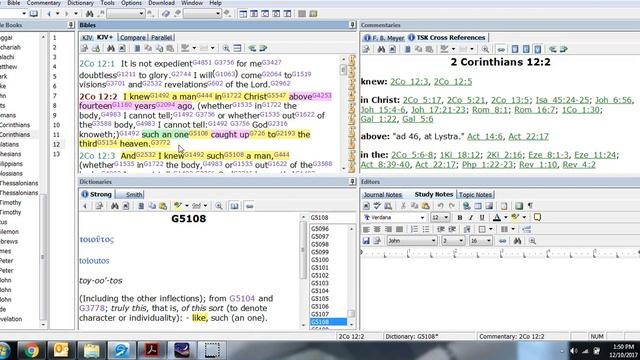Click the editor binoculars find icon

point(517,241)
